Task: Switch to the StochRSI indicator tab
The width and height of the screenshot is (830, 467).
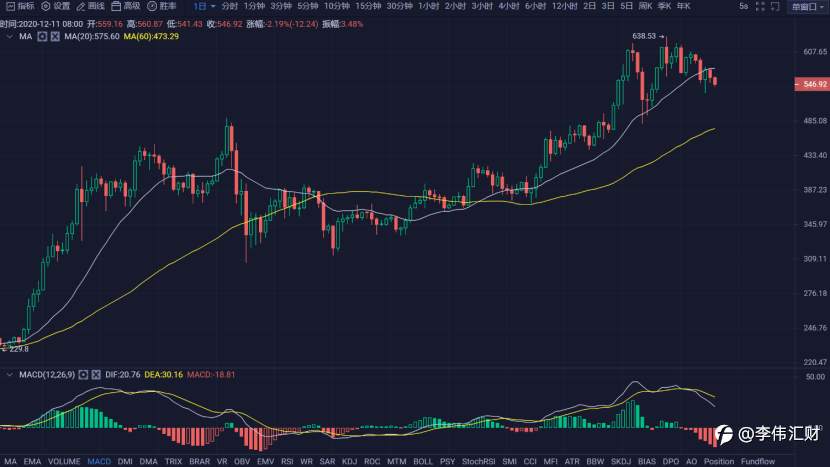Action: 479,461
